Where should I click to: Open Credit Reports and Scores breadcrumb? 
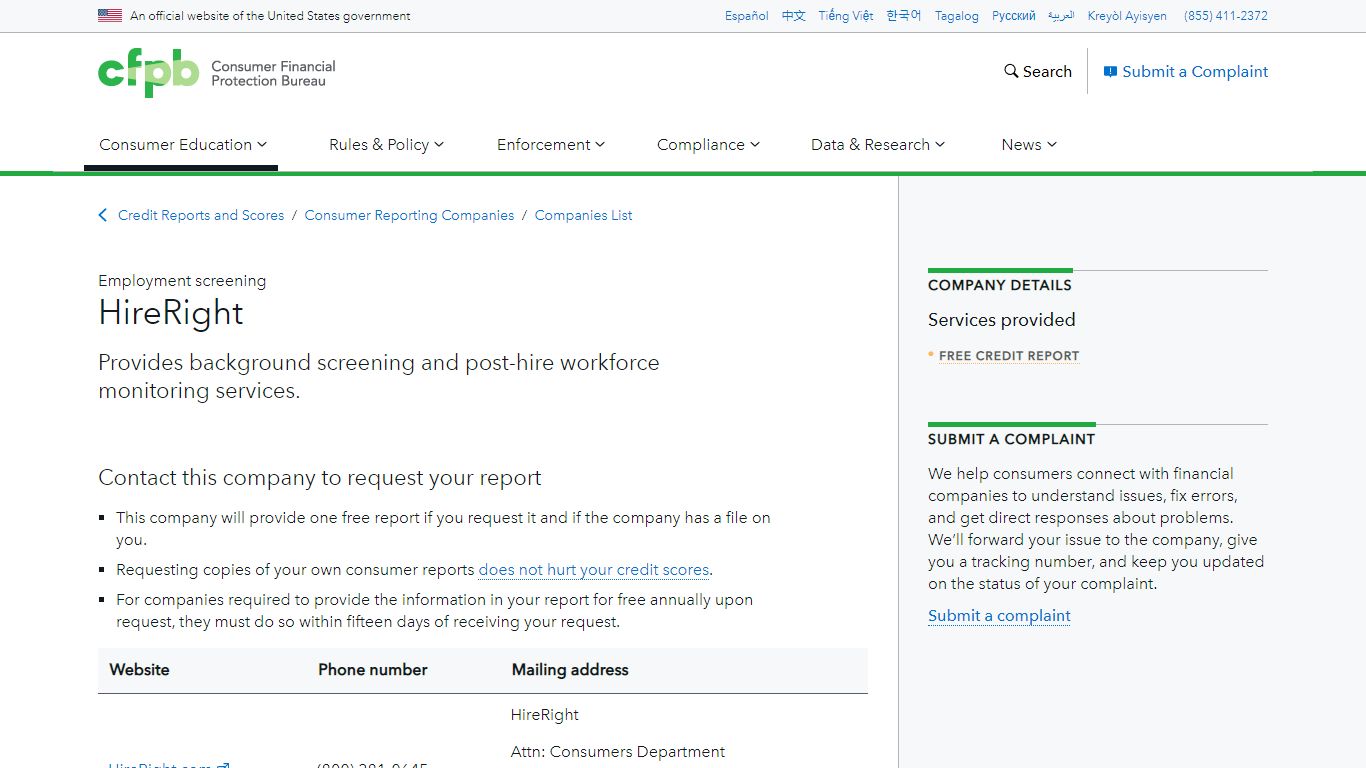(x=201, y=215)
